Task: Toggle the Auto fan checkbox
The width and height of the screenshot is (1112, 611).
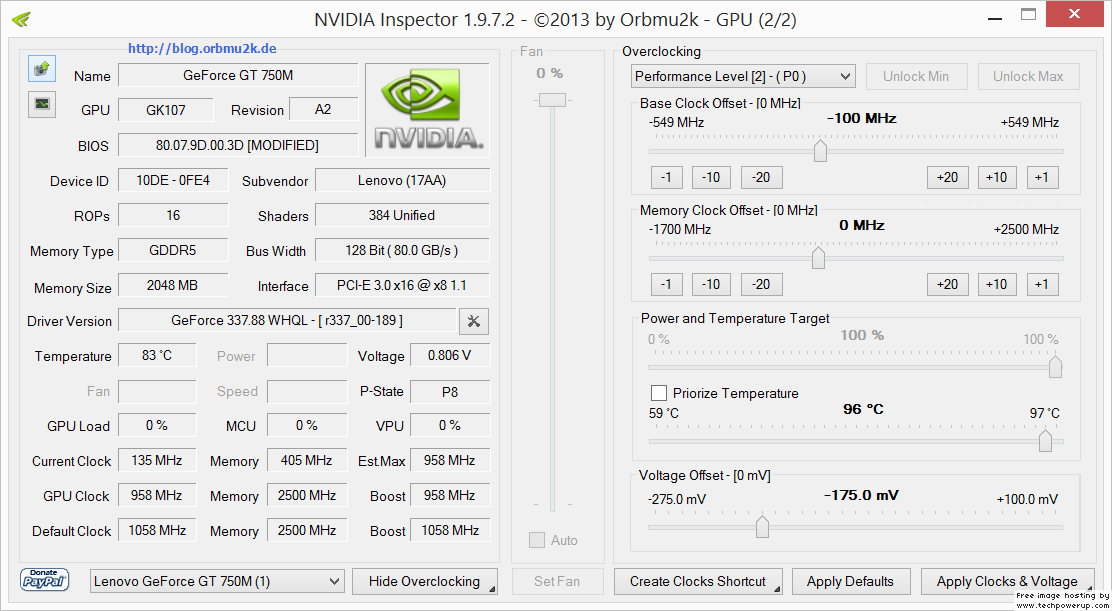Action: point(537,540)
